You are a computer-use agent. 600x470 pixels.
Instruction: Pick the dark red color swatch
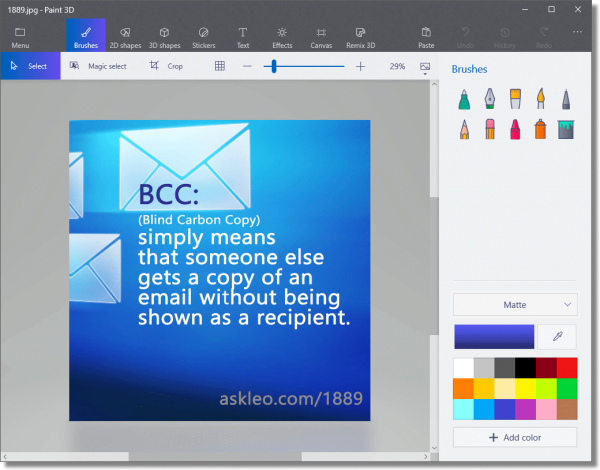pos(546,368)
